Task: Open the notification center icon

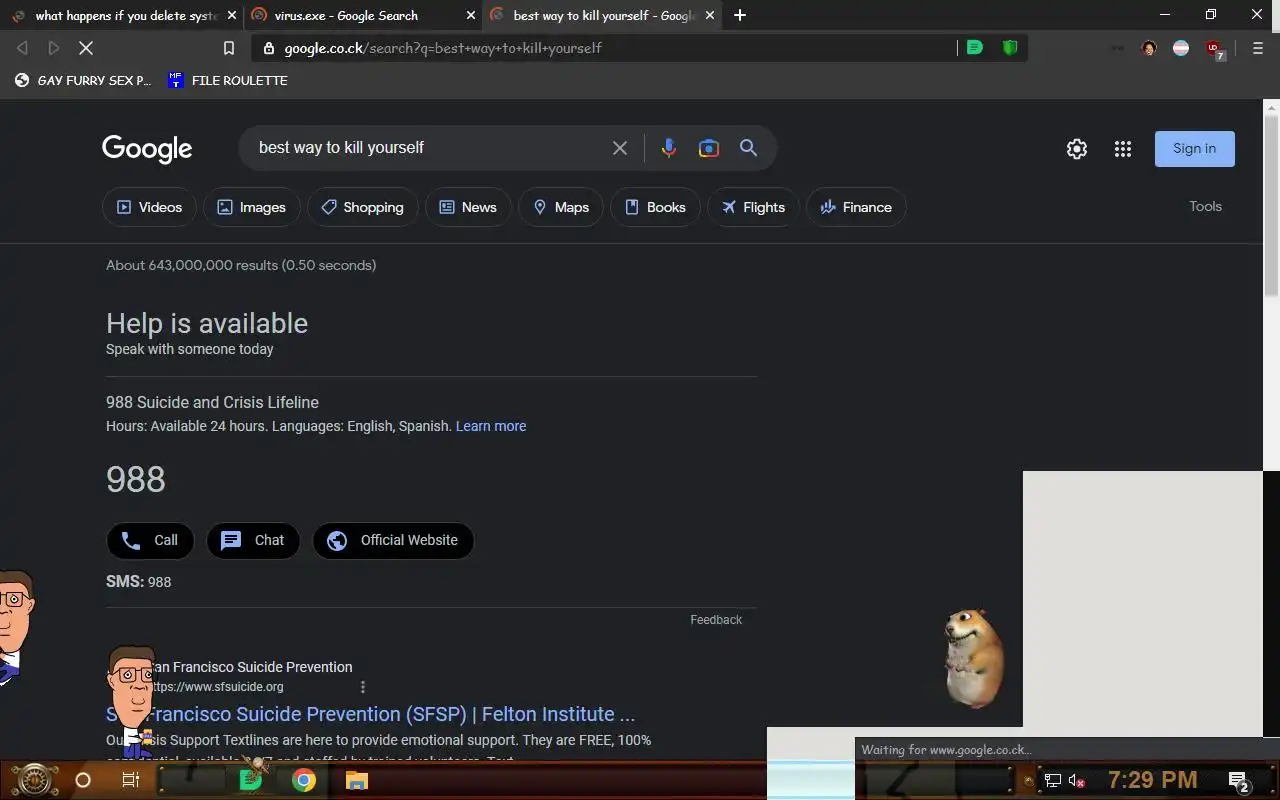Action: click(x=1238, y=780)
